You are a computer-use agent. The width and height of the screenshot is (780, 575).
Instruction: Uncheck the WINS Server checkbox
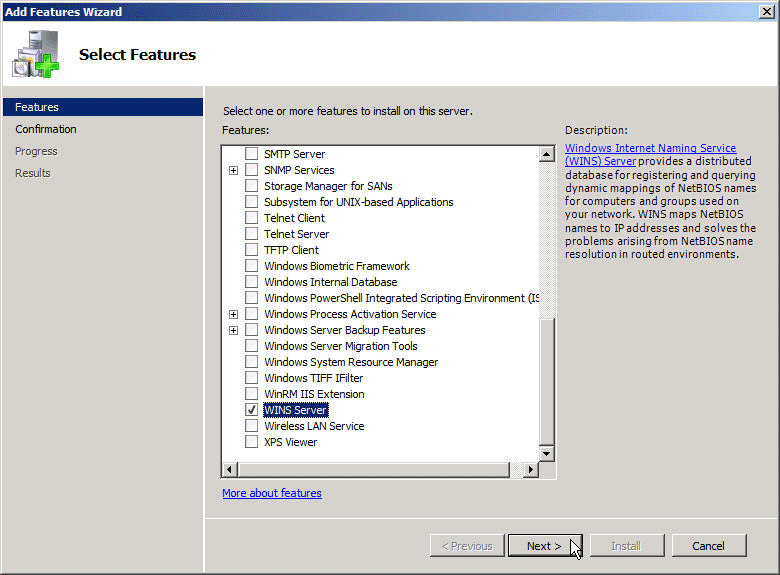[x=252, y=410]
